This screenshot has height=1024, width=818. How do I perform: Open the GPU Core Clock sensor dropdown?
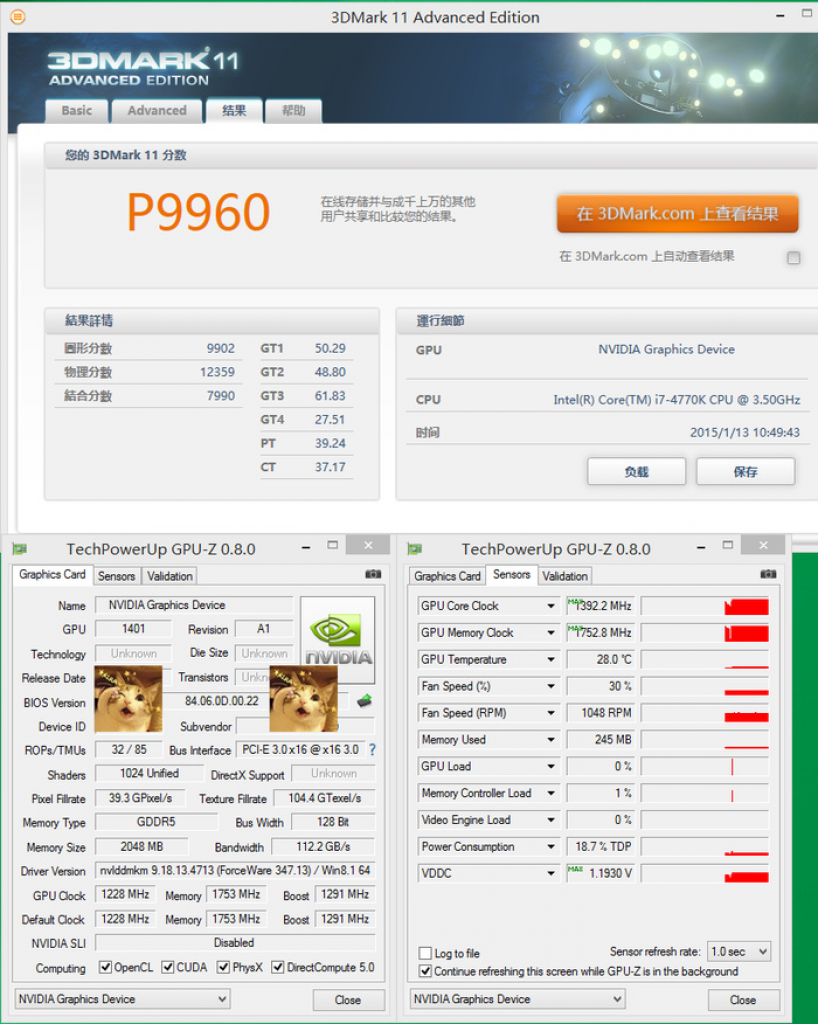pyautogui.click(x=551, y=606)
